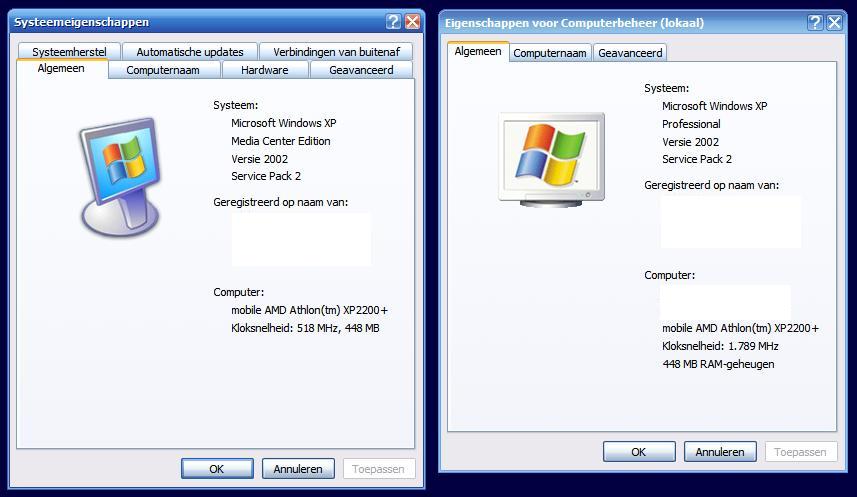The image size is (857, 497).
Task: Click the blue tilted monitor Windows logo image
Action: [121, 177]
